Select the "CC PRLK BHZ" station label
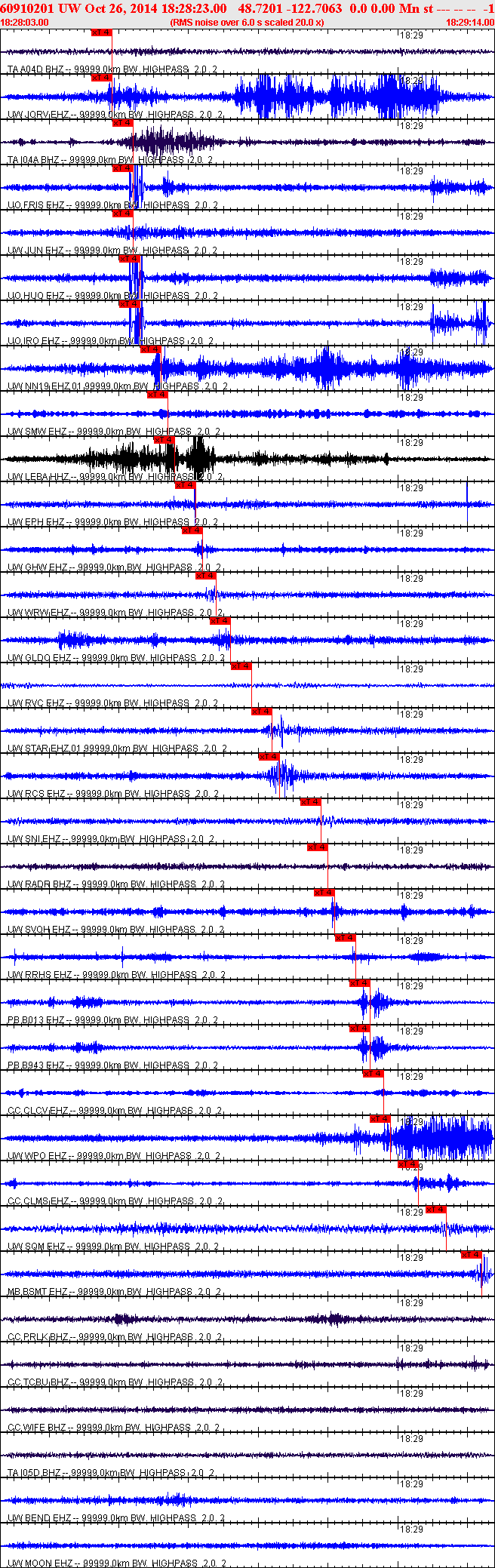 (38, 1337)
